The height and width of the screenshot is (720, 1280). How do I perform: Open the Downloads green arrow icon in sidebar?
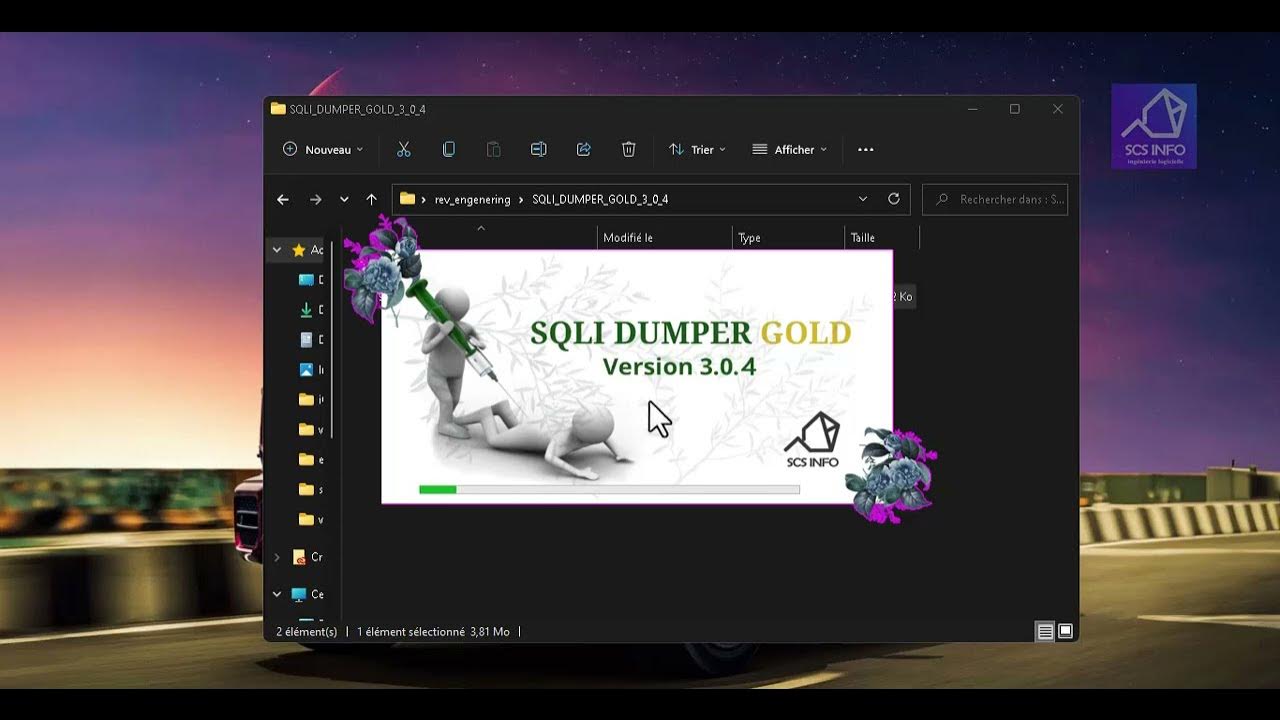(x=306, y=310)
